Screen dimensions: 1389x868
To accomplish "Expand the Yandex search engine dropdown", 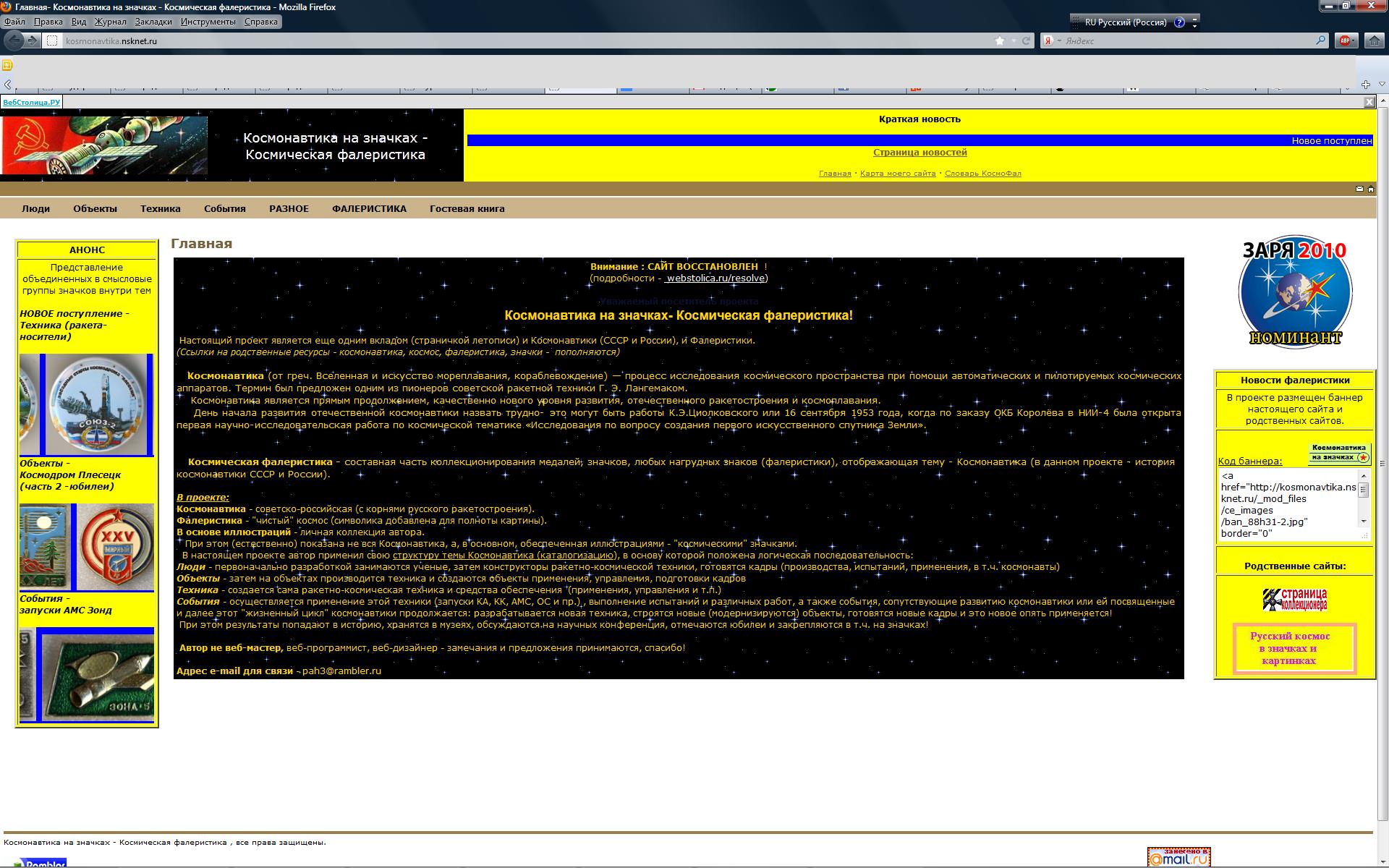I will (1060, 41).
